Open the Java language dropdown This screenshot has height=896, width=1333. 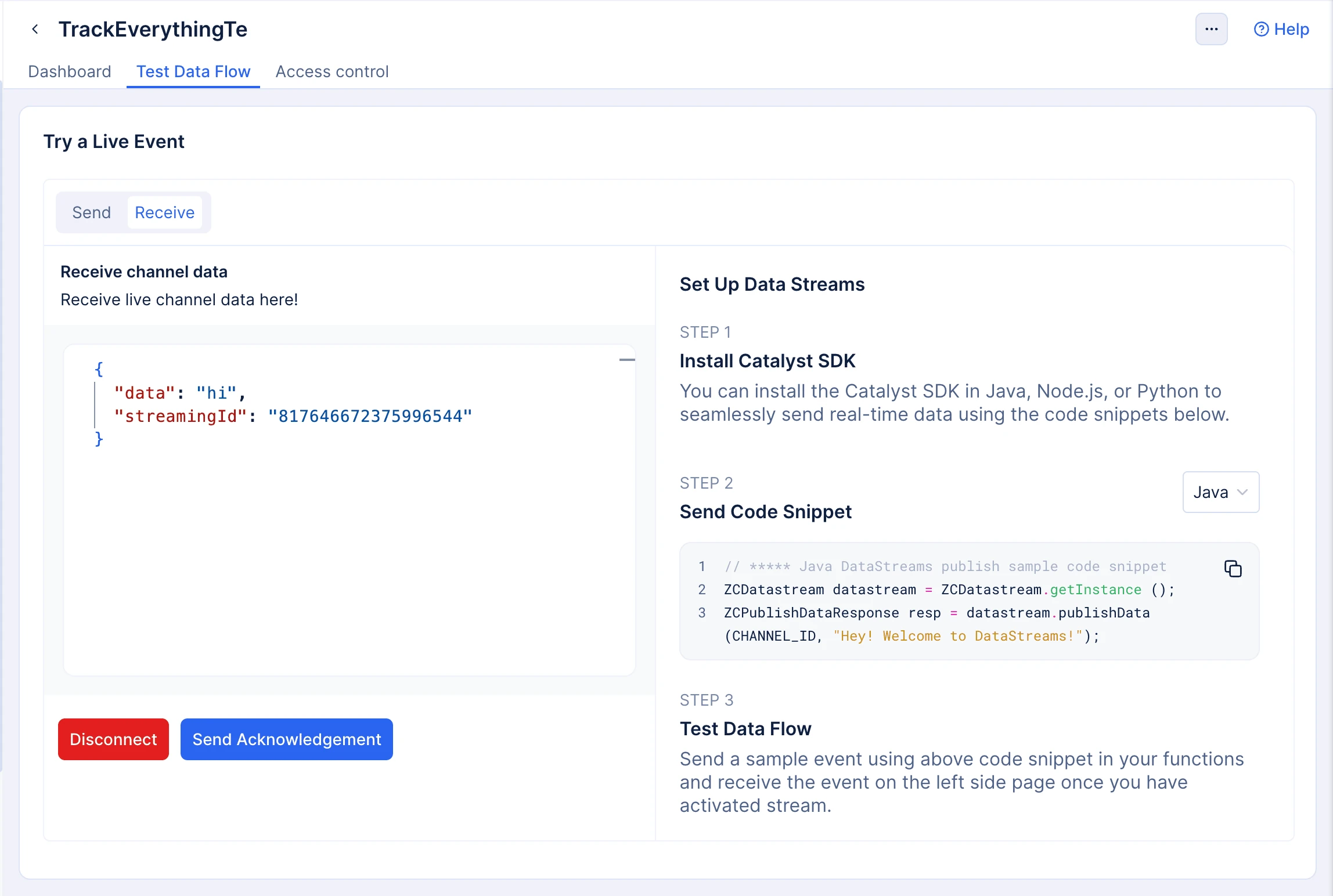point(1221,492)
